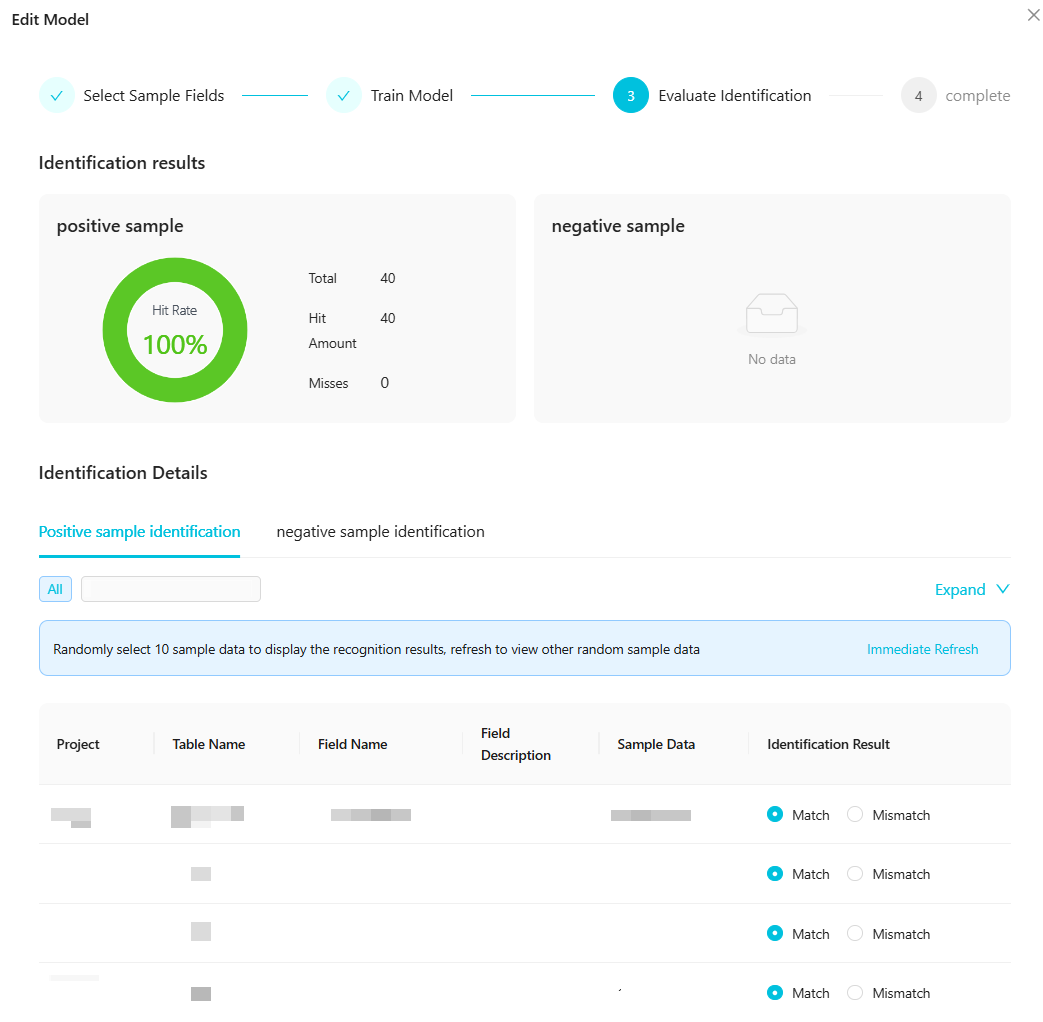
Task: Click Immediate Refresh link
Action: click(x=922, y=649)
